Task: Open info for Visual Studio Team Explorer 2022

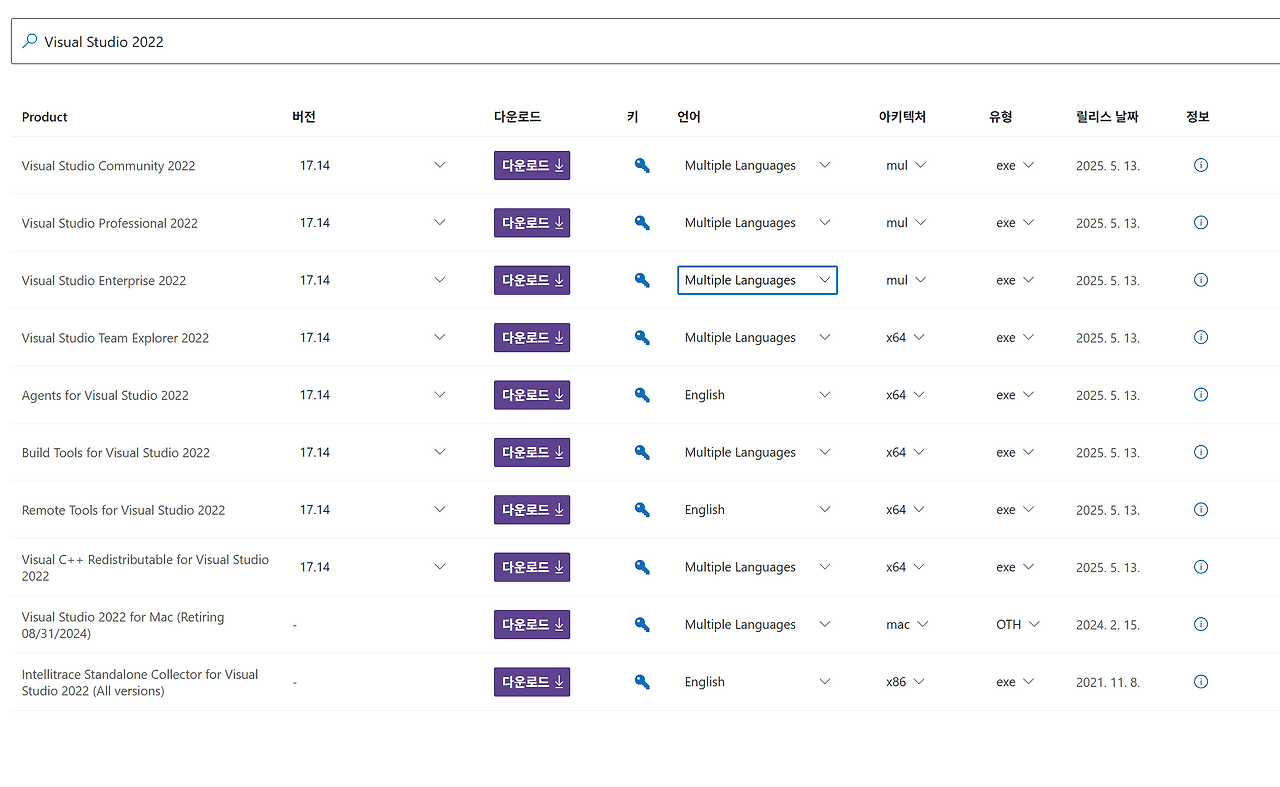Action: point(1201,337)
